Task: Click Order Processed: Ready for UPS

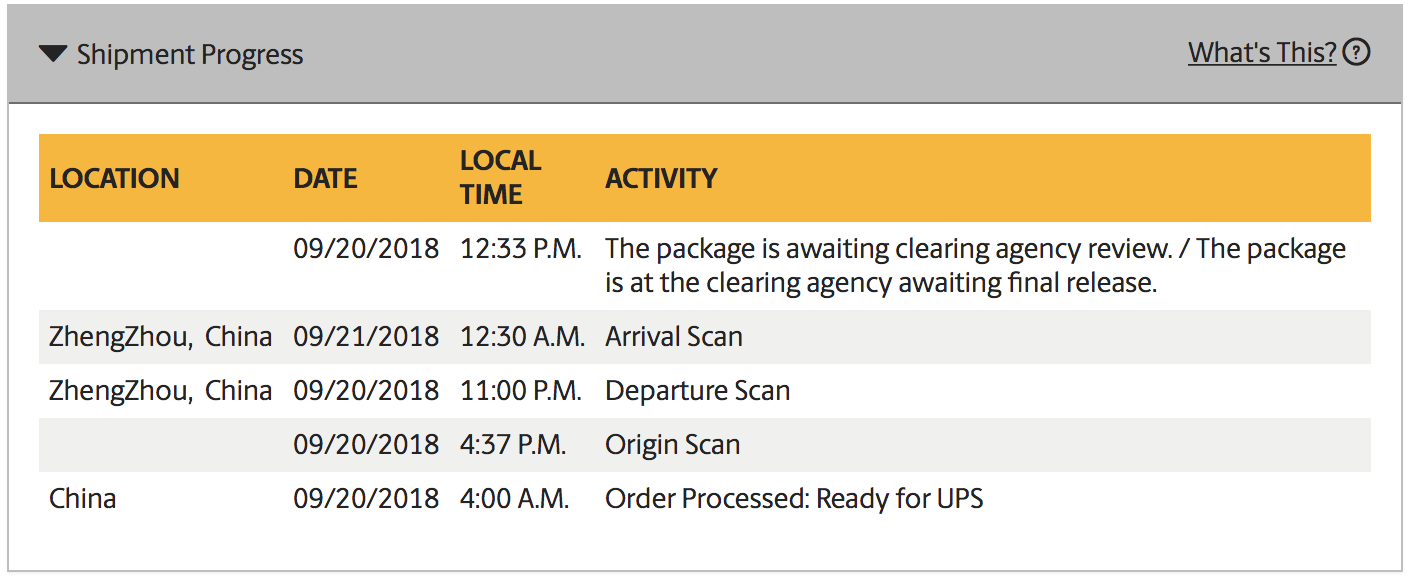Action: click(x=794, y=499)
